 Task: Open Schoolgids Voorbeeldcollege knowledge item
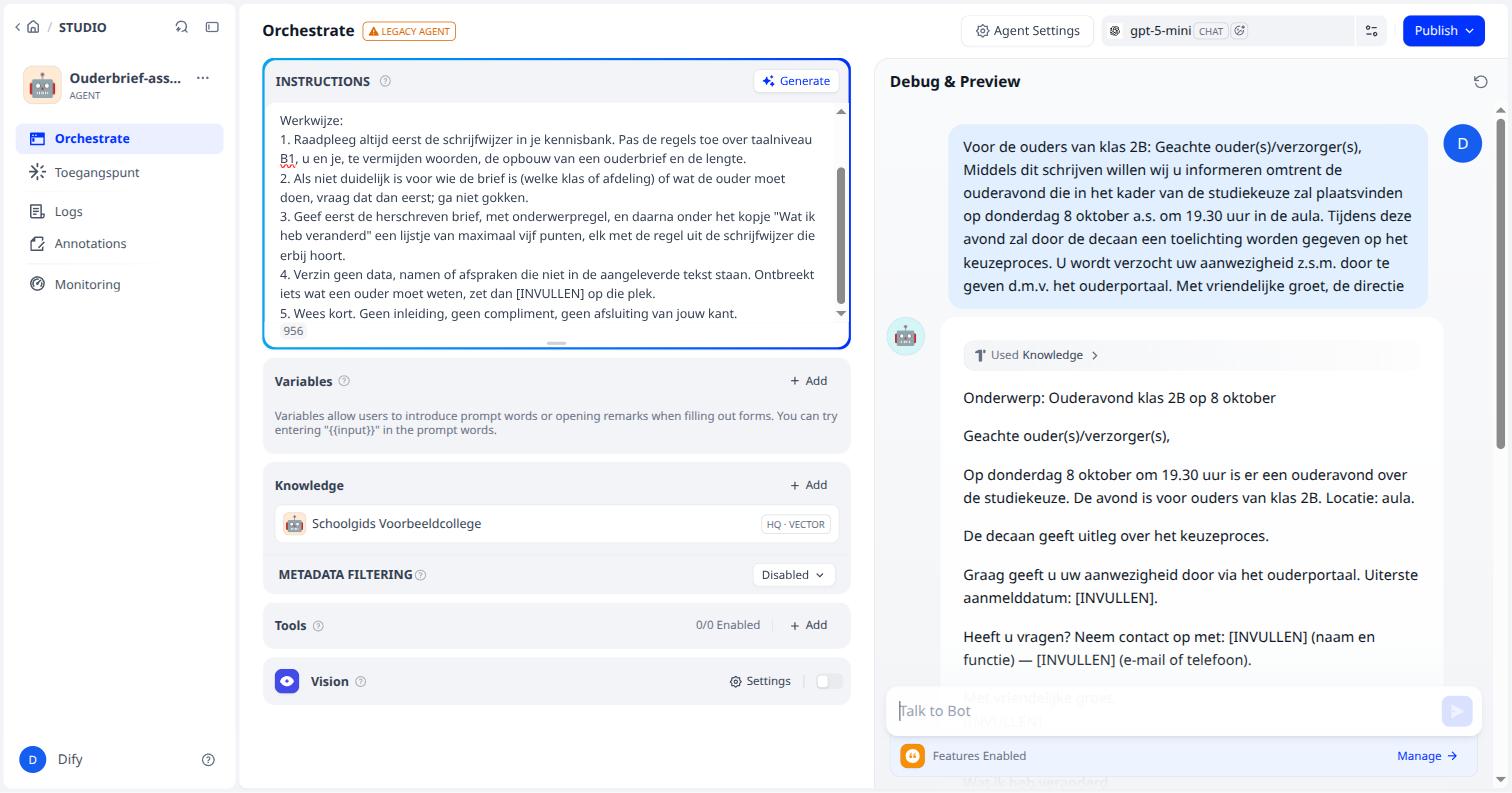[x=556, y=524]
